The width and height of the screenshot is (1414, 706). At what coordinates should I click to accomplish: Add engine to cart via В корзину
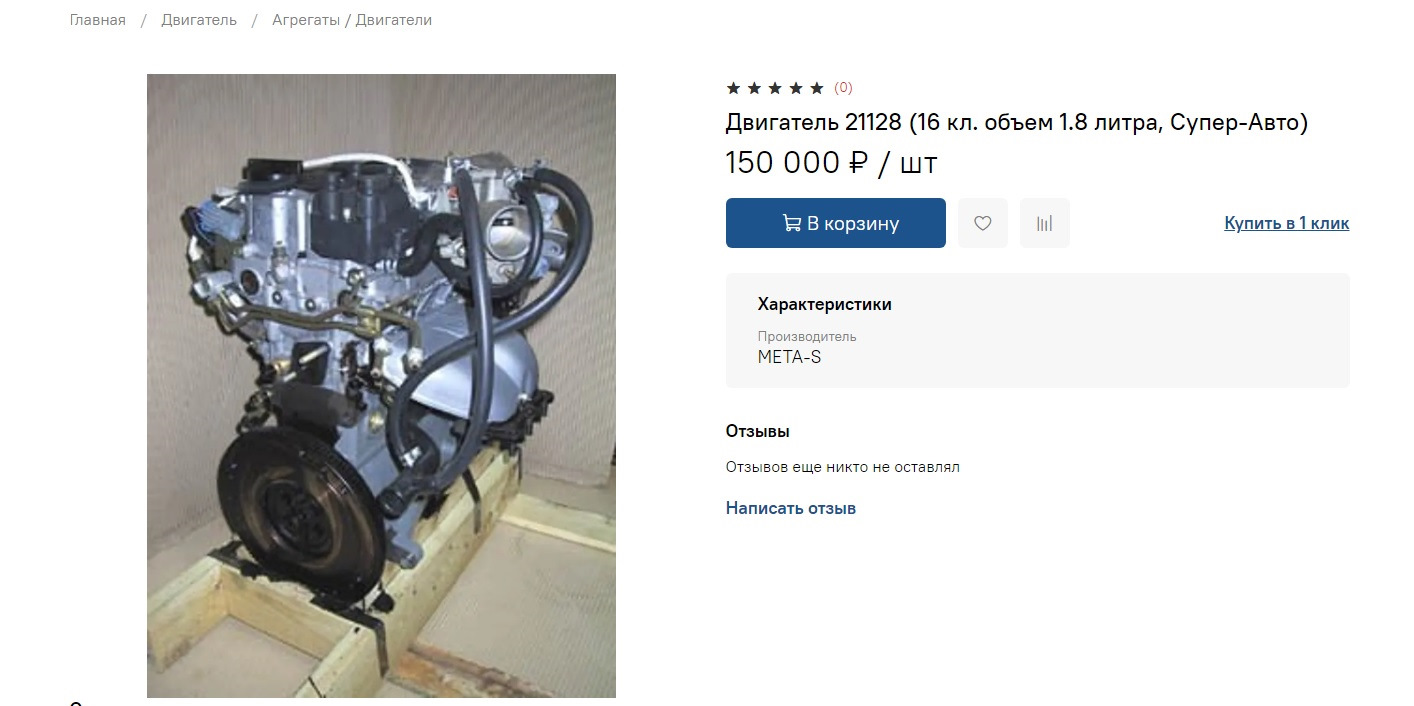click(x=836, y=223)
